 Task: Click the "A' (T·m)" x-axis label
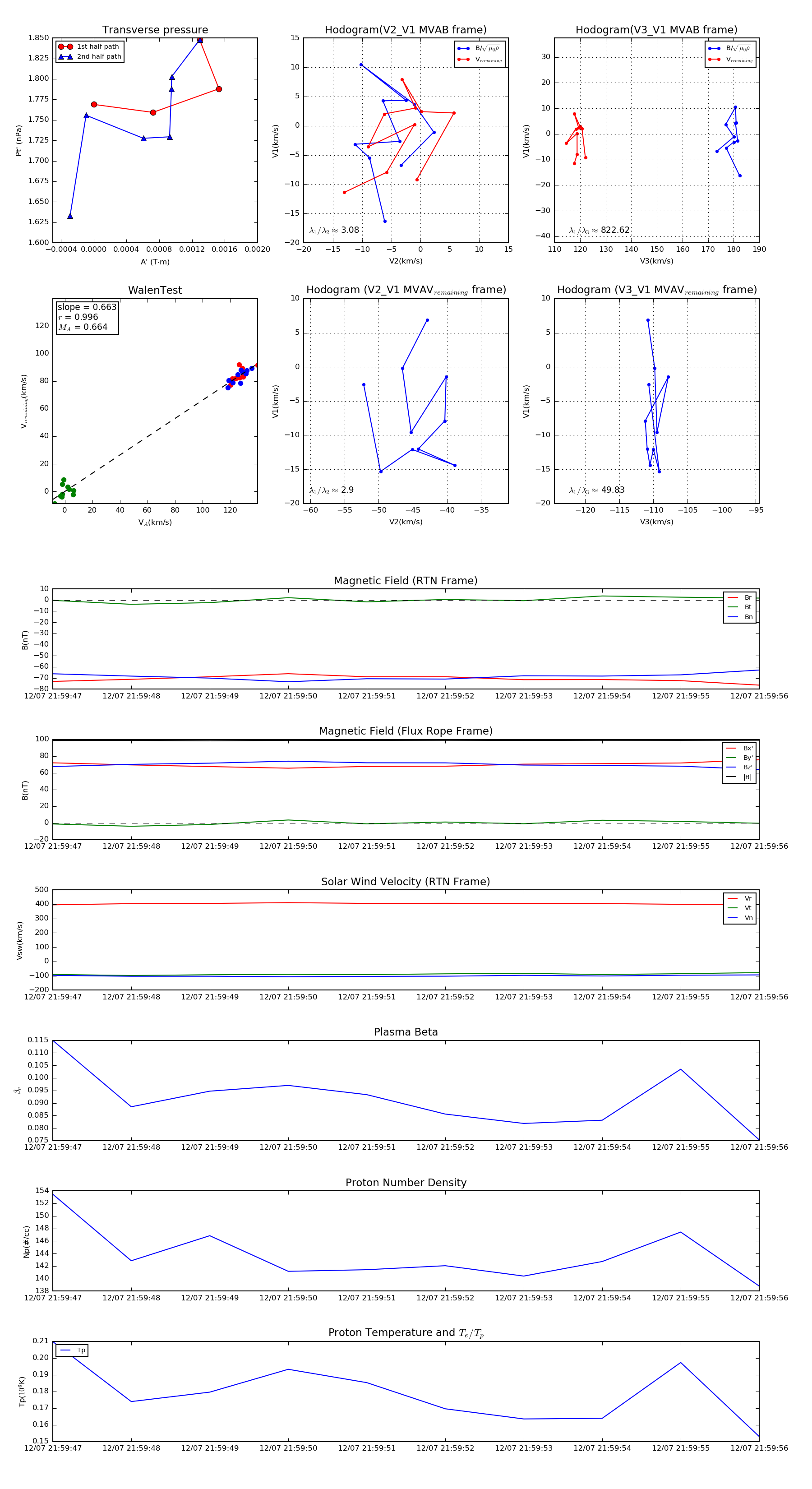155,262
